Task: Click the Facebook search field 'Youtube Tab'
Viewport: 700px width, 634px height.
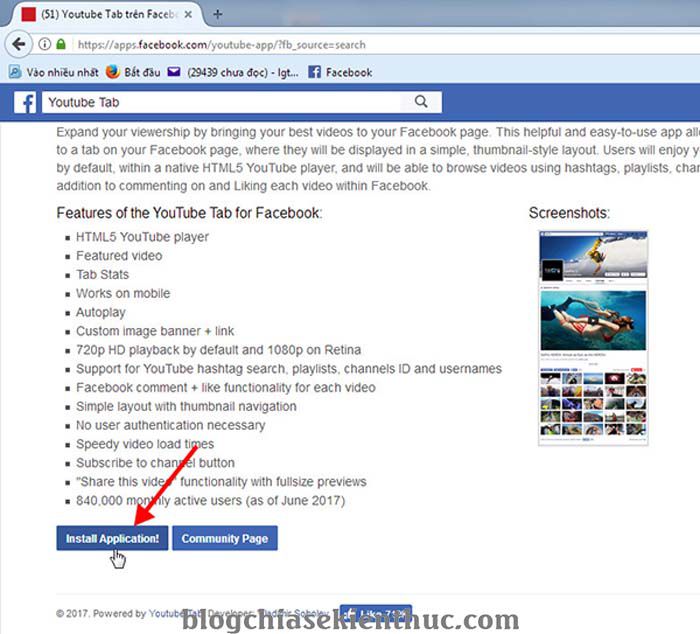Action: tap(222, 102)
